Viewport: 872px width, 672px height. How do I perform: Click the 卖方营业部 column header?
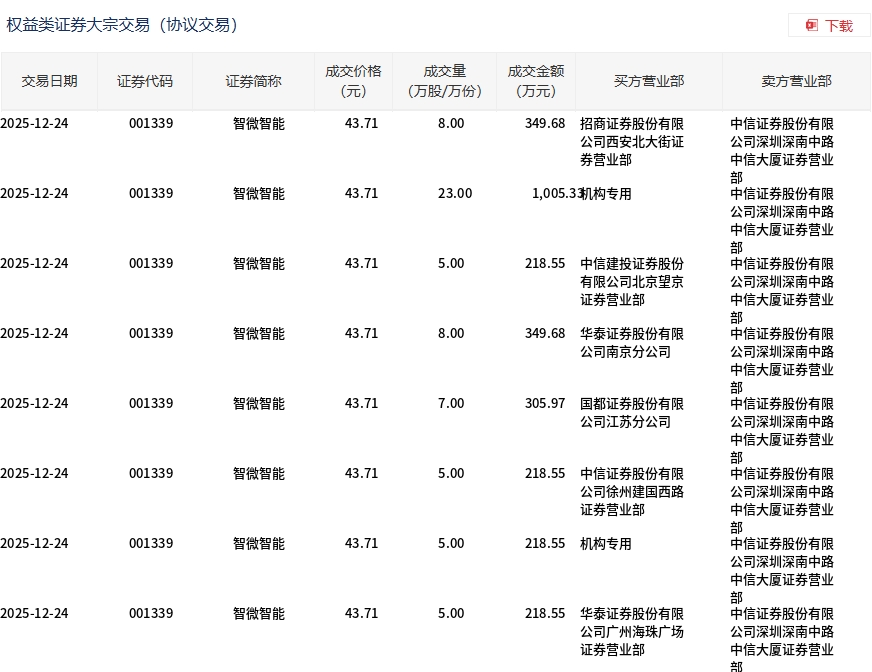coord(796,81)
